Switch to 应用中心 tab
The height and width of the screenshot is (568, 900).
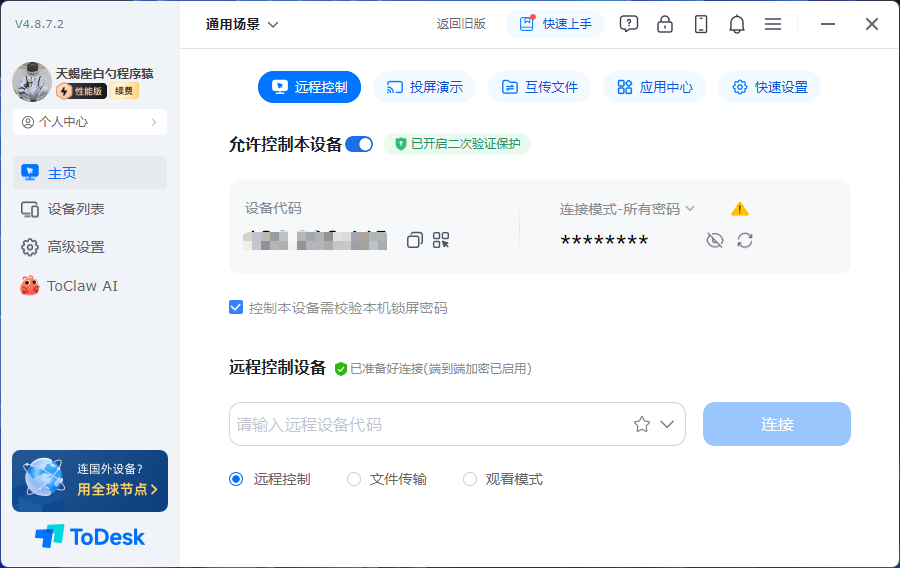pyautogui.click(x=654, y=87)
